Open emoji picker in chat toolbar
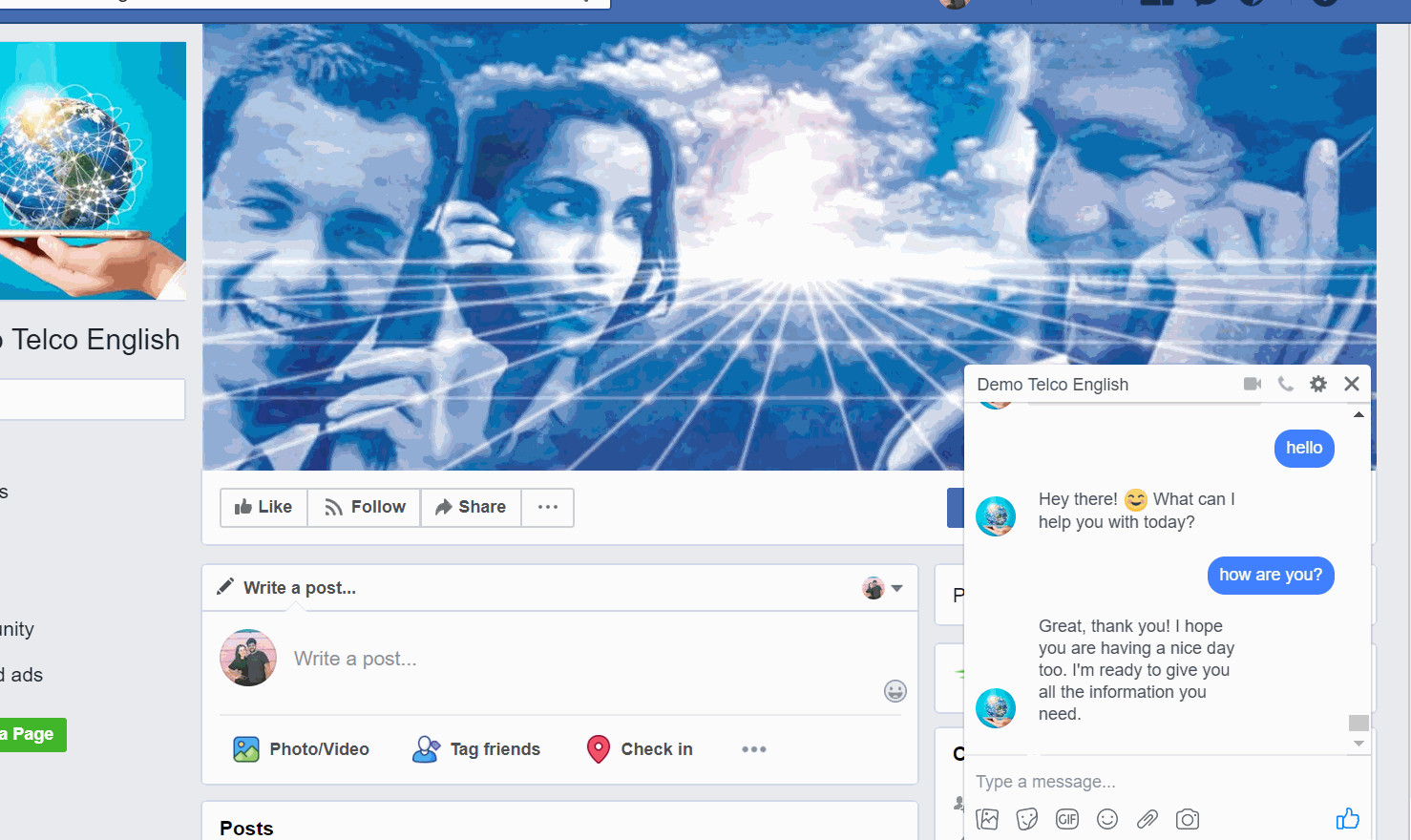 (x=1107, y=819)
